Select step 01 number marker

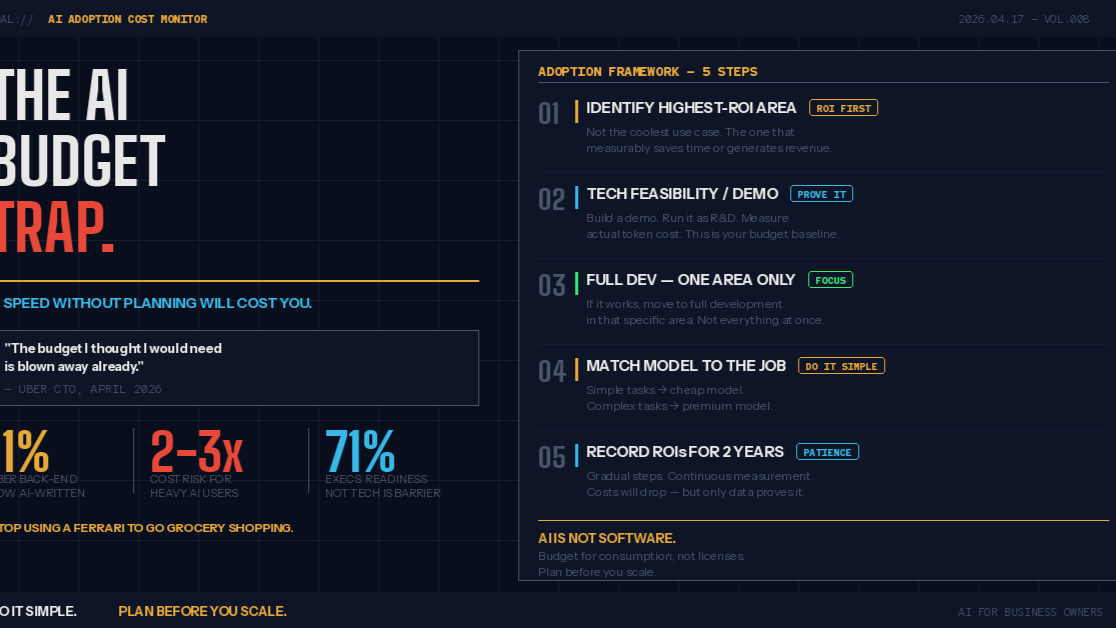pos(549,113)
